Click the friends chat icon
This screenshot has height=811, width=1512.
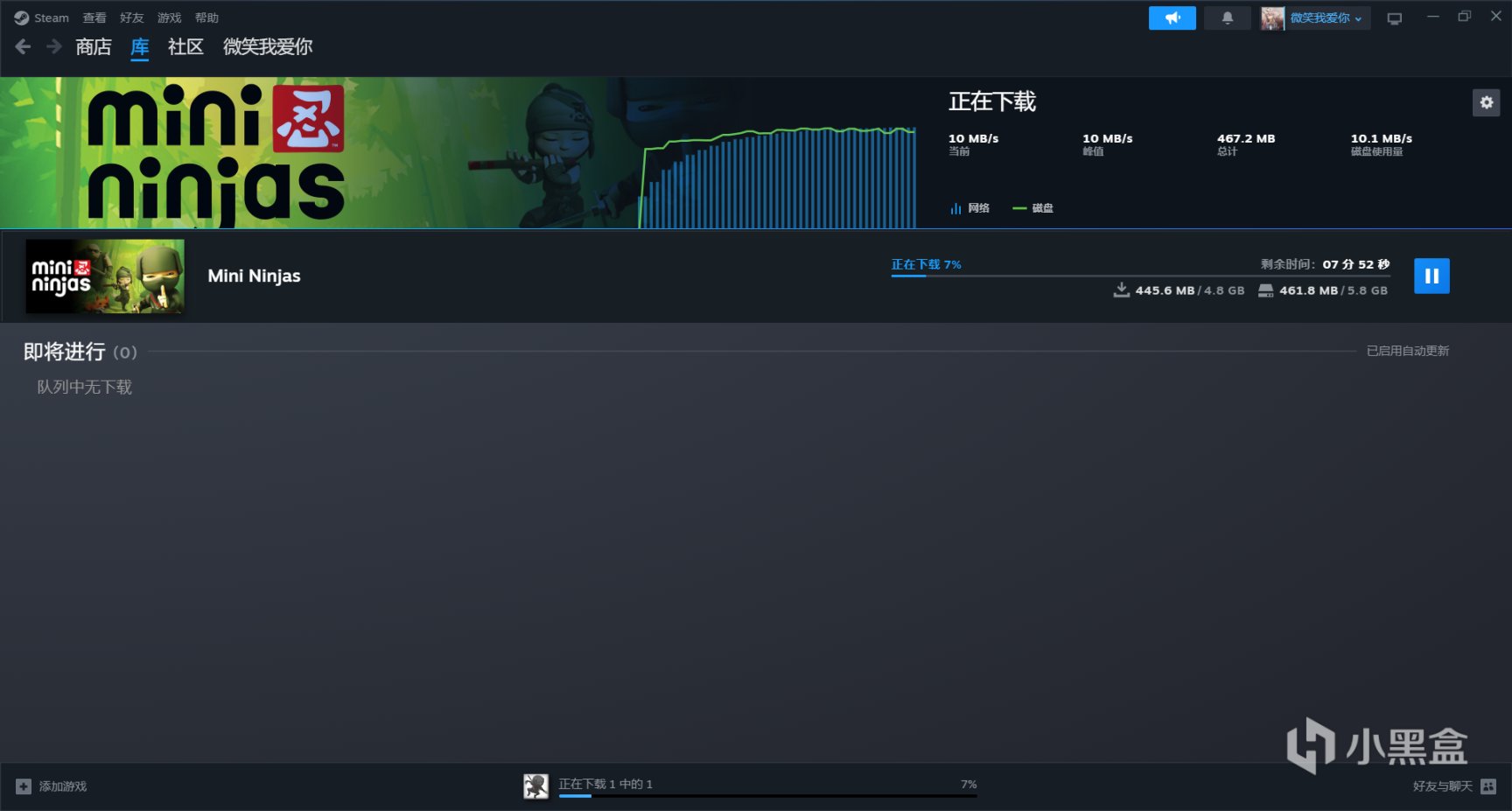coord(1488,787)
